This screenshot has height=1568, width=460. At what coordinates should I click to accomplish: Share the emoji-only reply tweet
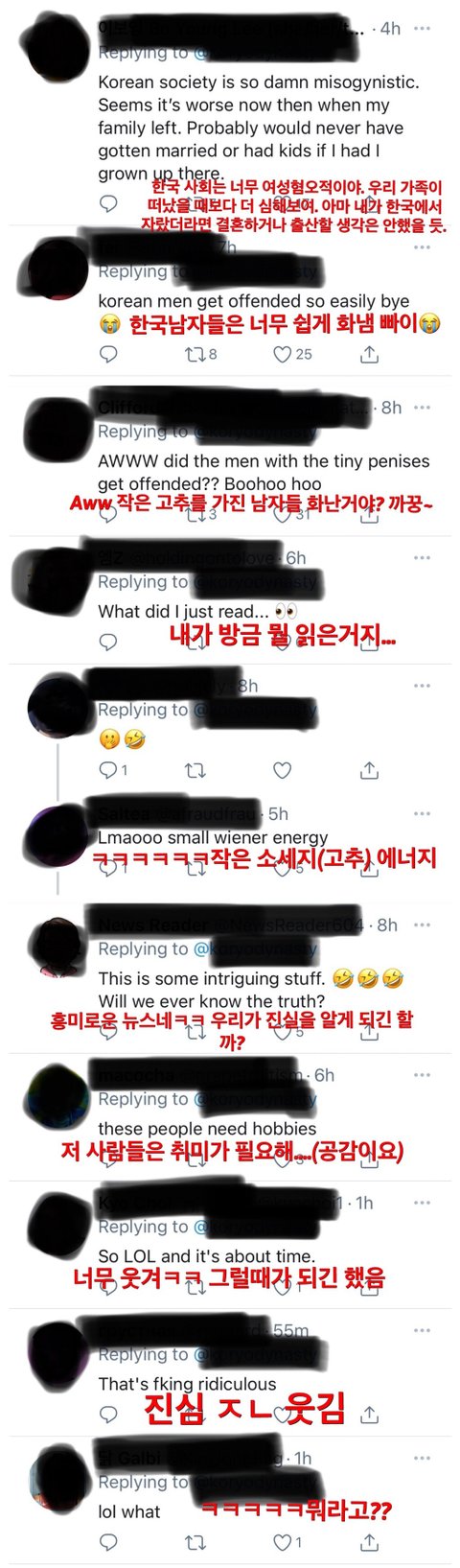pyautogui.click(x=369, y=770)
